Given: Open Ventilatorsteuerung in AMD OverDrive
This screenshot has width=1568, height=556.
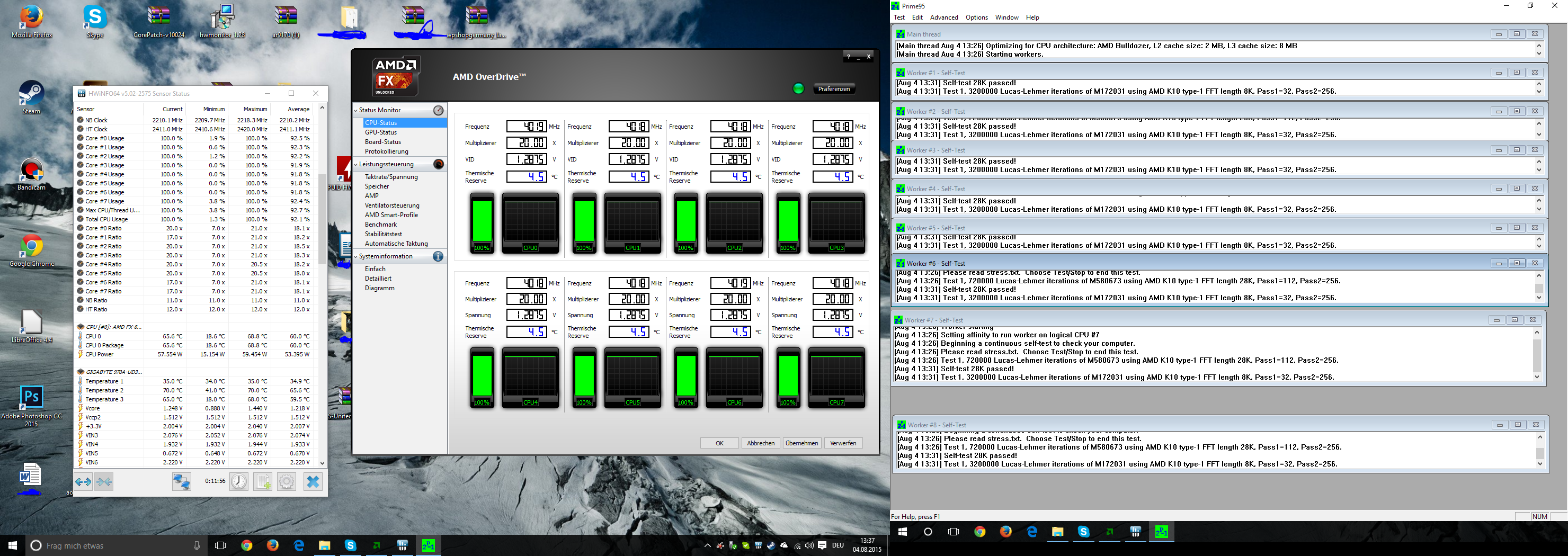Looking at the screenshot, I should (392, 205).
